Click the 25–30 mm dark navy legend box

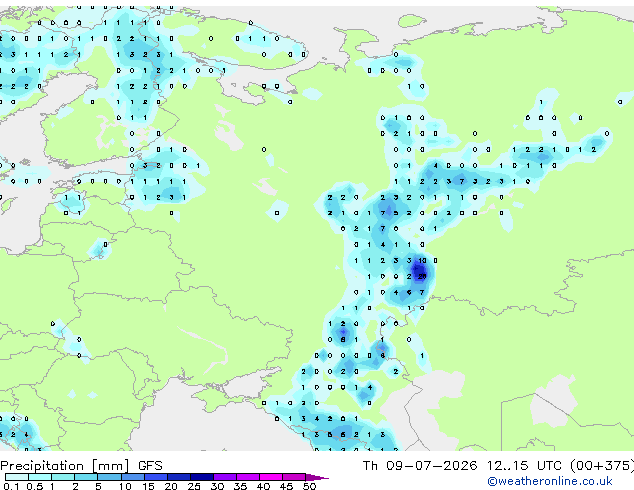click(x=202, y=477)
